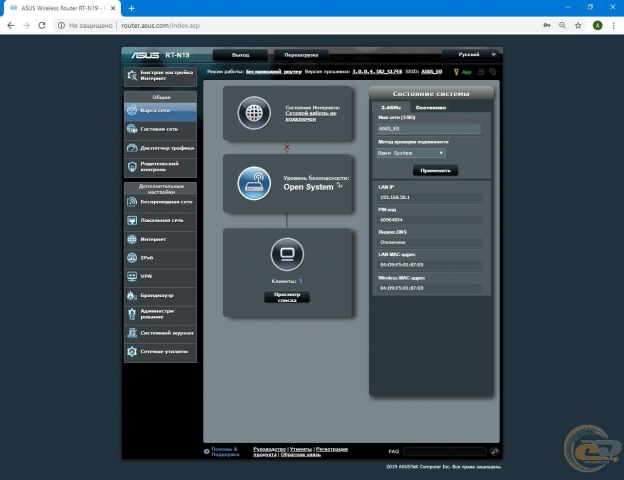The width and height of the screenshot is (624, 480).
Task: Open Сетевые утилиты in the sidebar
Action: point(160,352)
